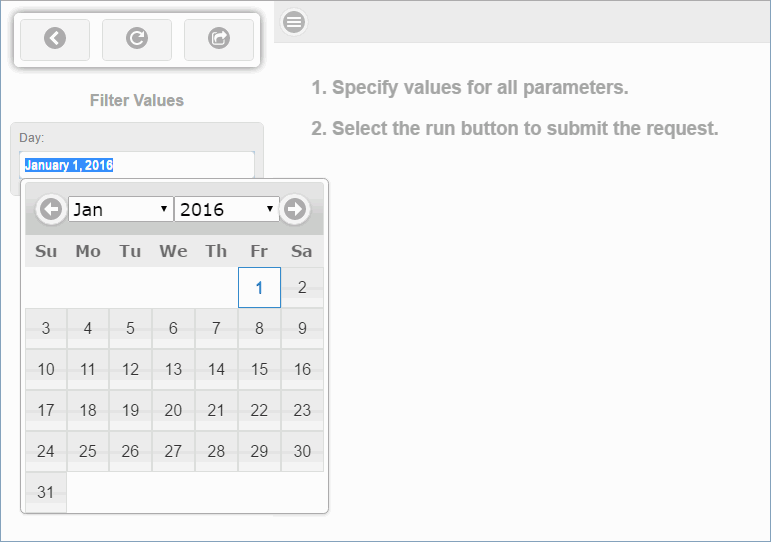The height and width of the screenshot is (542, 771).
Task: Open the hamburger menu icon
Action: (293, 21)
